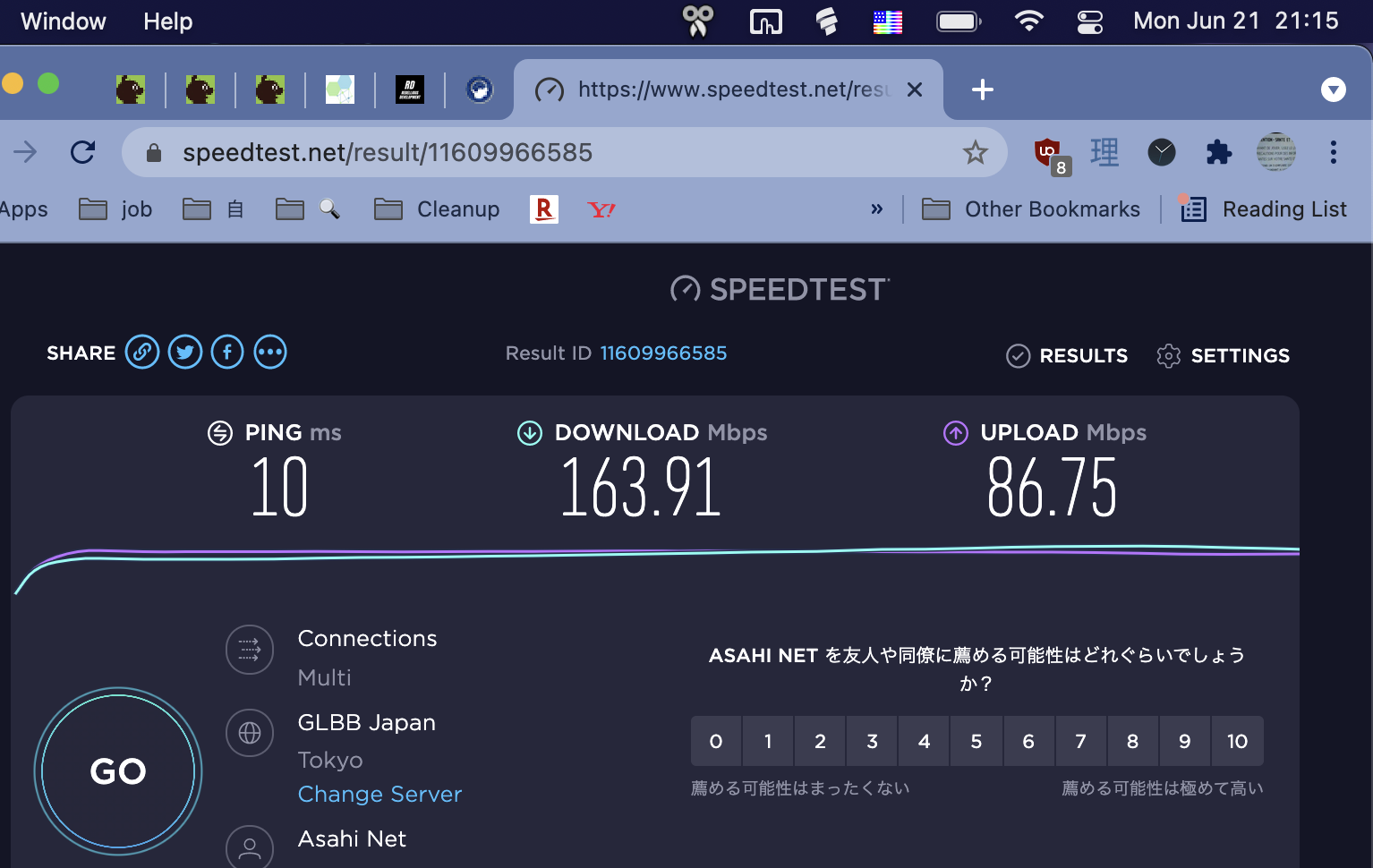1373x868 pixels.
Task: Open the tab search dropdown arrow
Action: 1333,89
